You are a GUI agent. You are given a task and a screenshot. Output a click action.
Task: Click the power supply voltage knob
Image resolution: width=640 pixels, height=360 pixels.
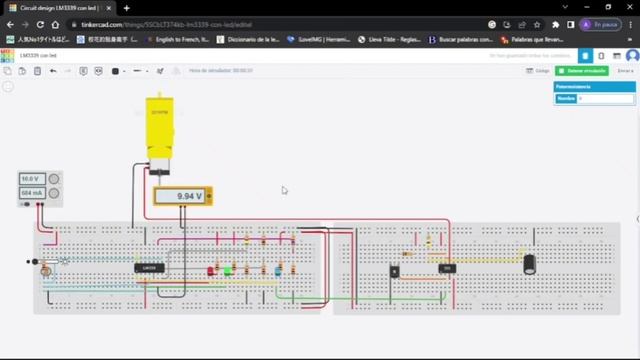(x=53, y=179)
